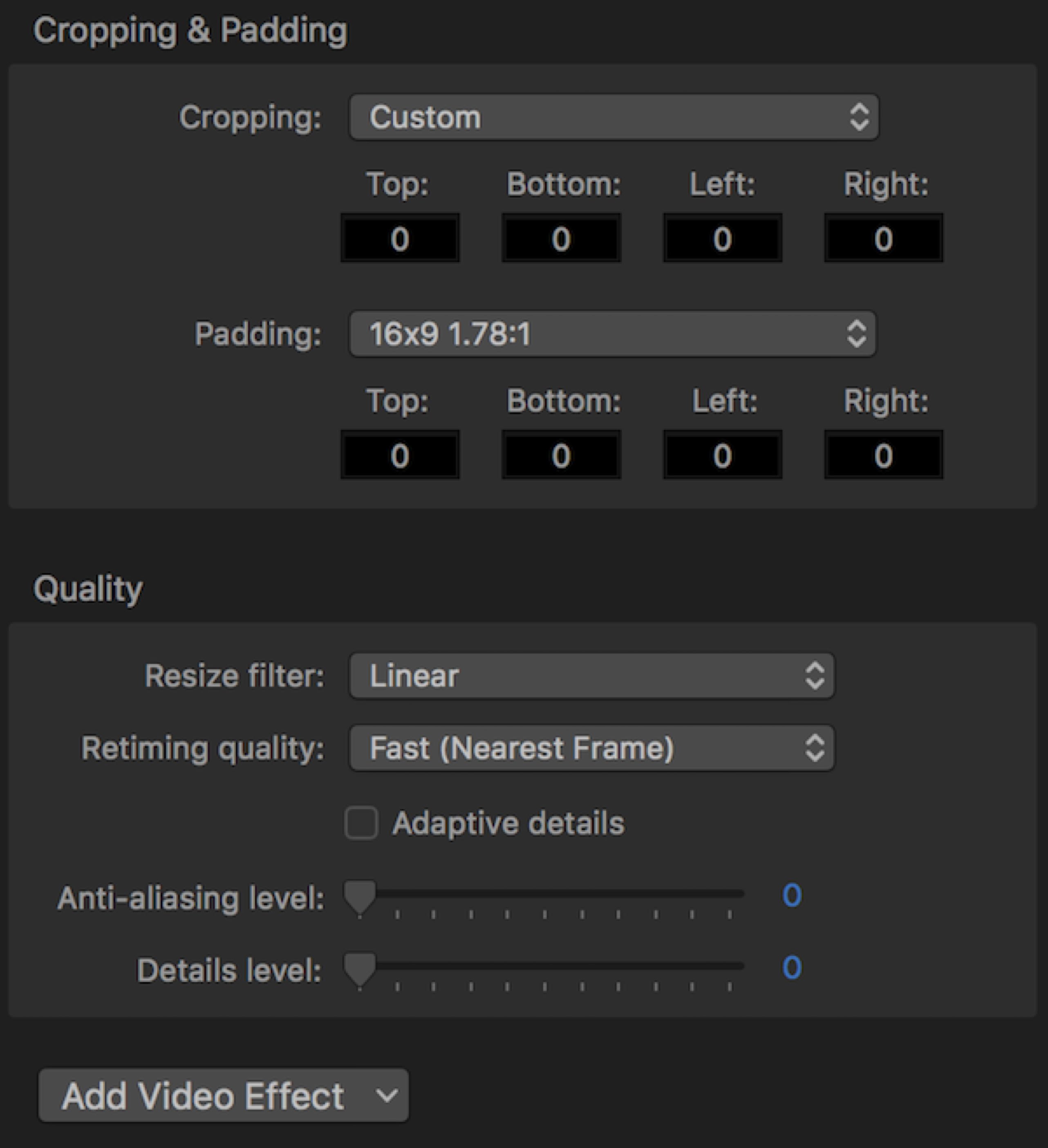Screen dimensions: 1048x1148
Task: Click the Cropping Right value field
Action: coord(883,238)
